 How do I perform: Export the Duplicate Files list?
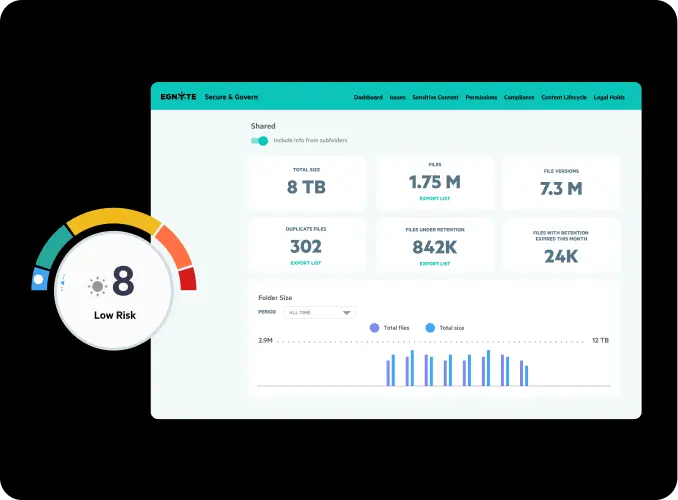(306, 263)
